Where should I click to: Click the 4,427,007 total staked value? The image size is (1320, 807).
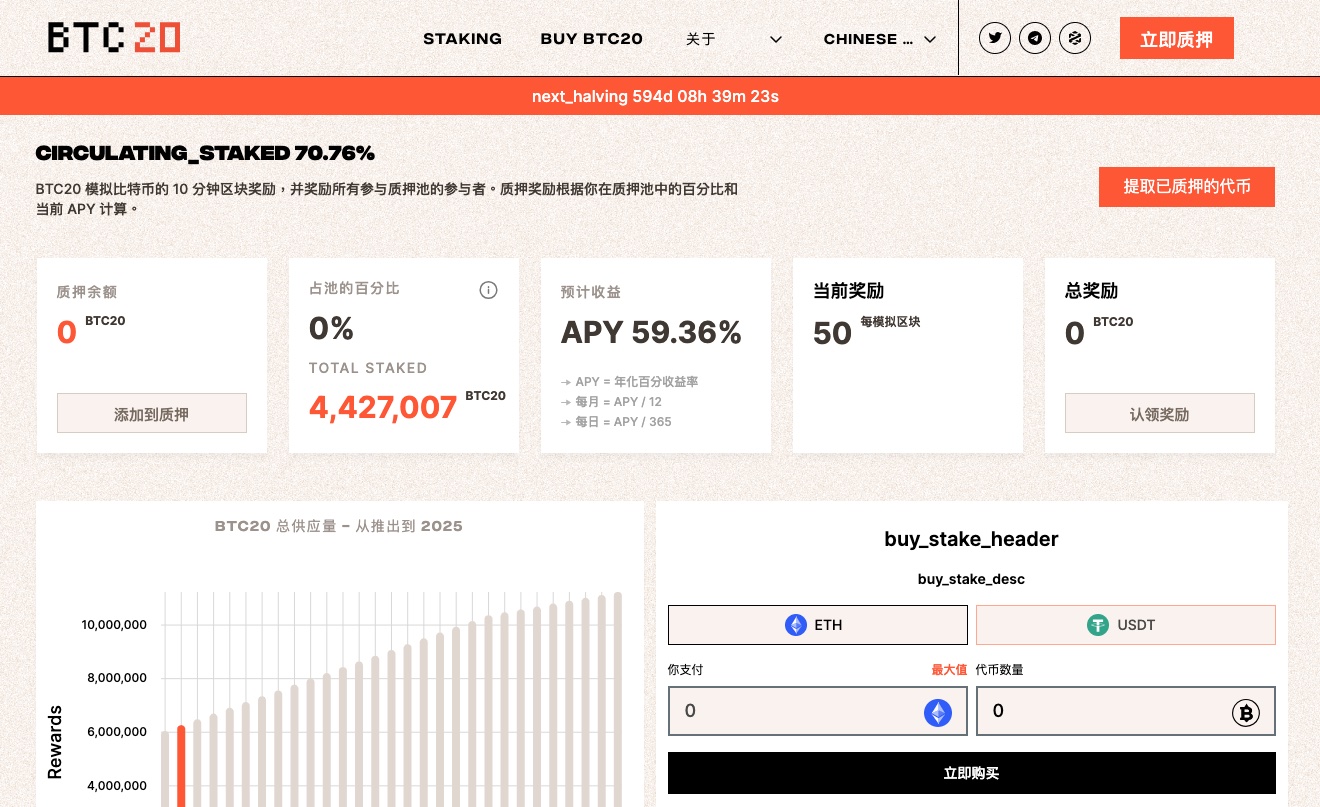click(x=383, y=407)
